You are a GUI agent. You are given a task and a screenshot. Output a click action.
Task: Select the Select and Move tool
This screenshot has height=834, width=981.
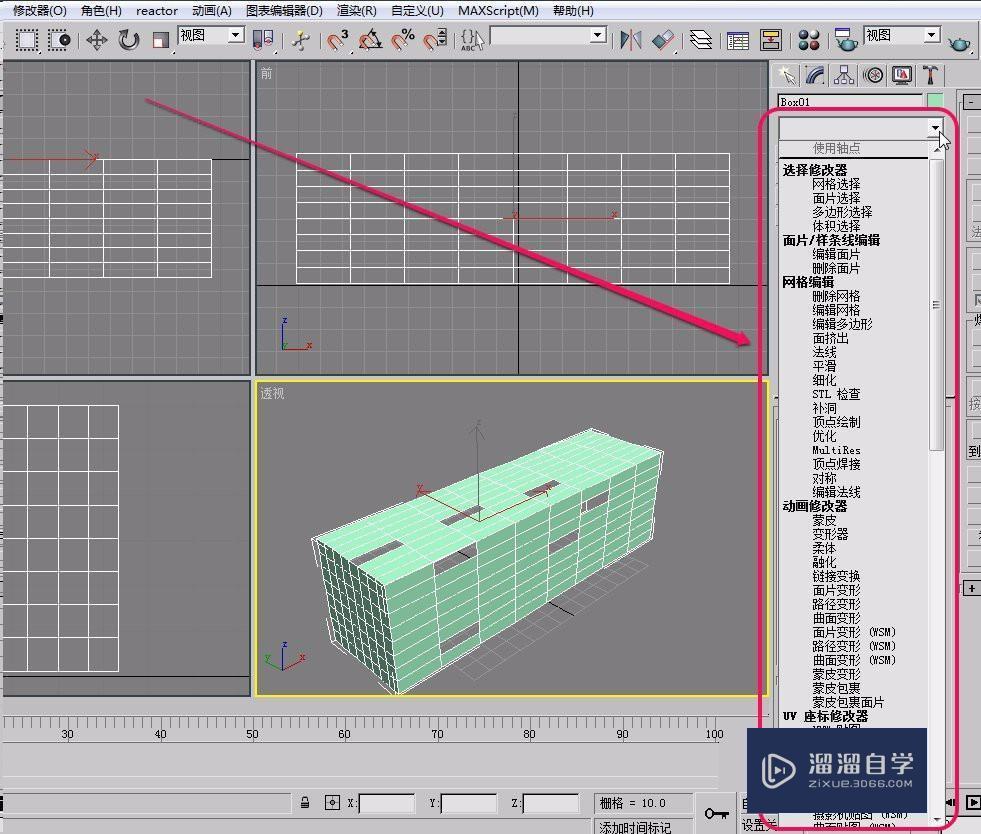point(97,40)
